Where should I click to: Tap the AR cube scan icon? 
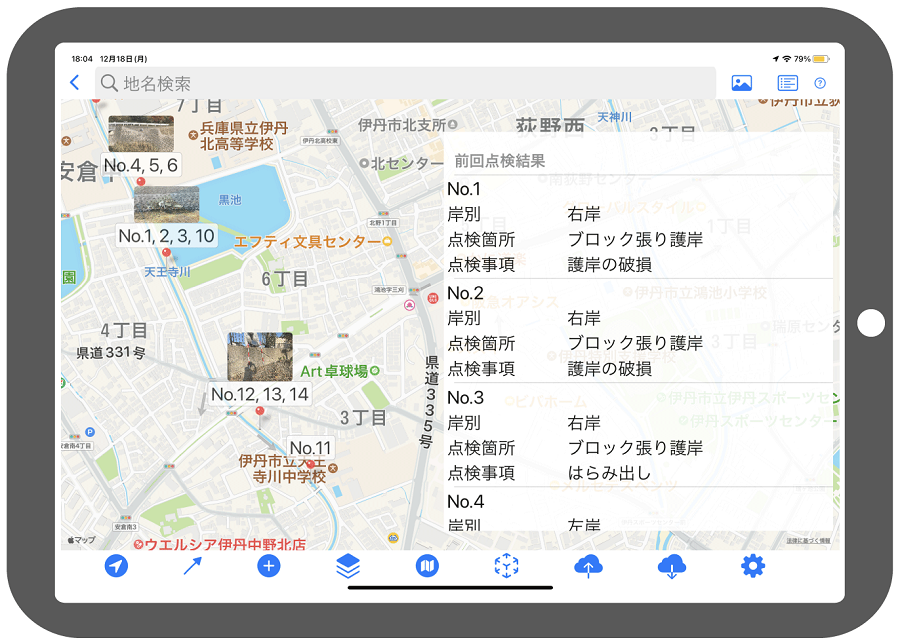pos(508,567)
